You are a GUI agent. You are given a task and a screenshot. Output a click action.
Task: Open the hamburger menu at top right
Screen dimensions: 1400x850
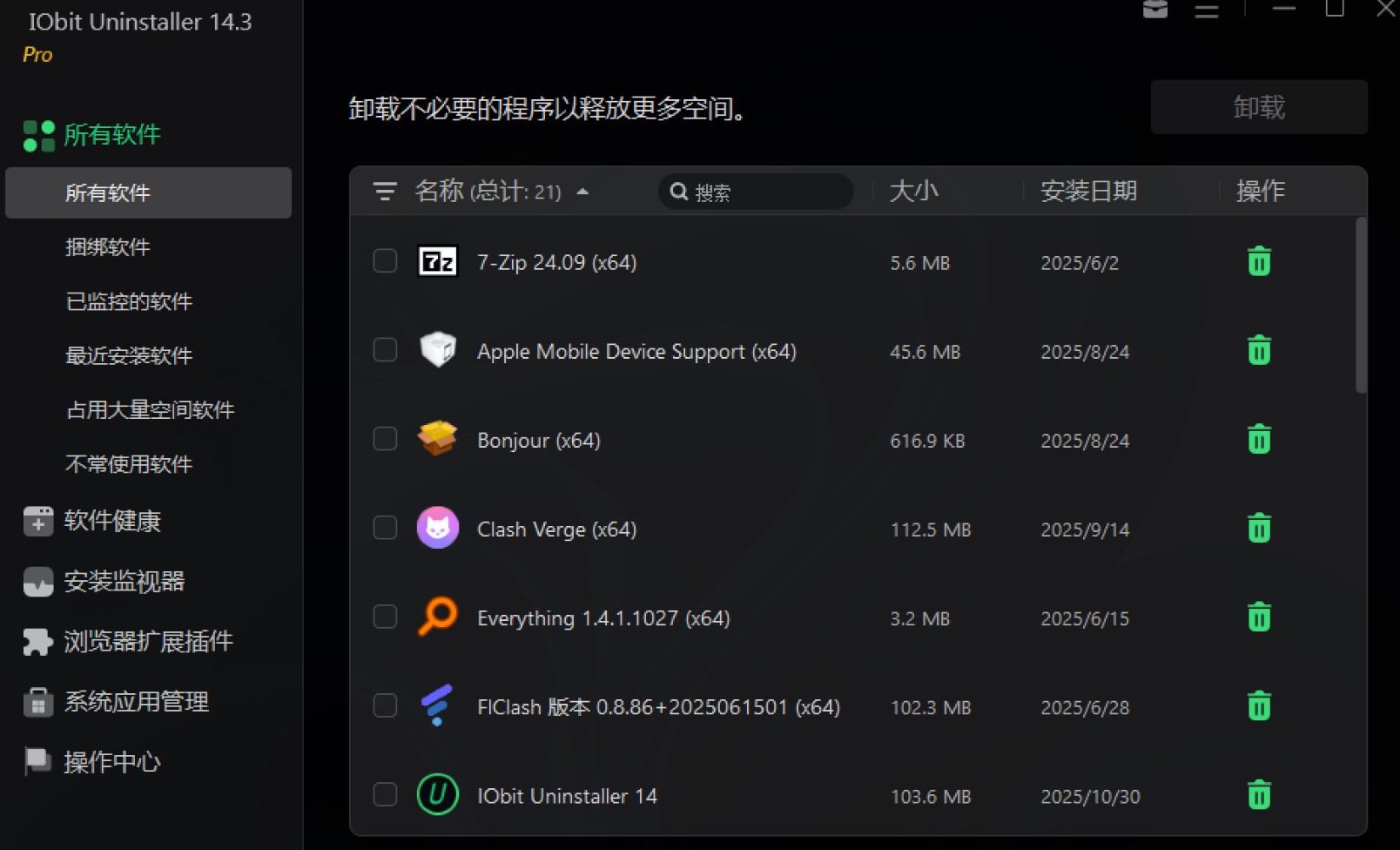click(x=1206, y=11)
